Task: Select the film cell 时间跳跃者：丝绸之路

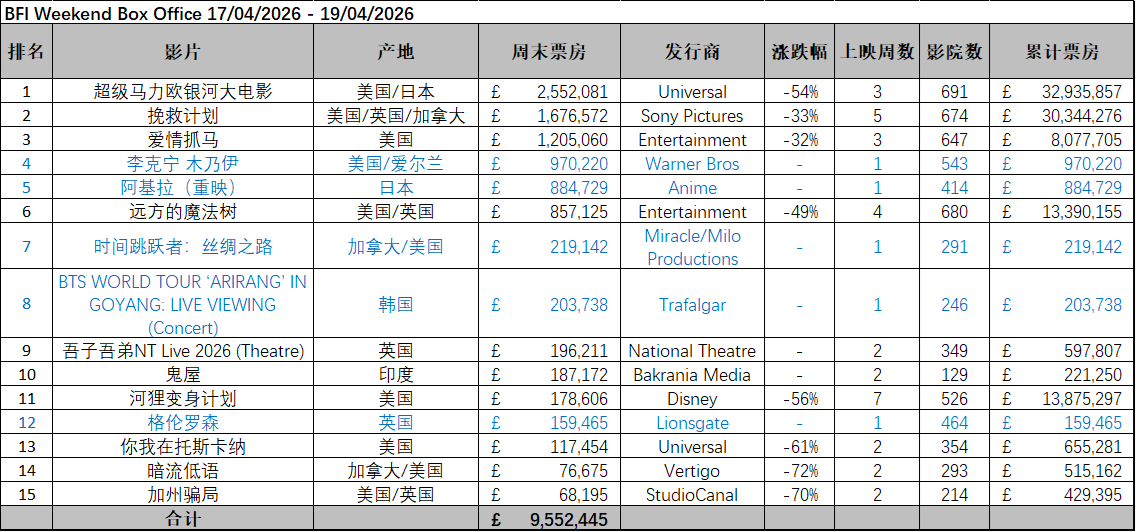Action: pyautogui.click(x=183, y=247)
